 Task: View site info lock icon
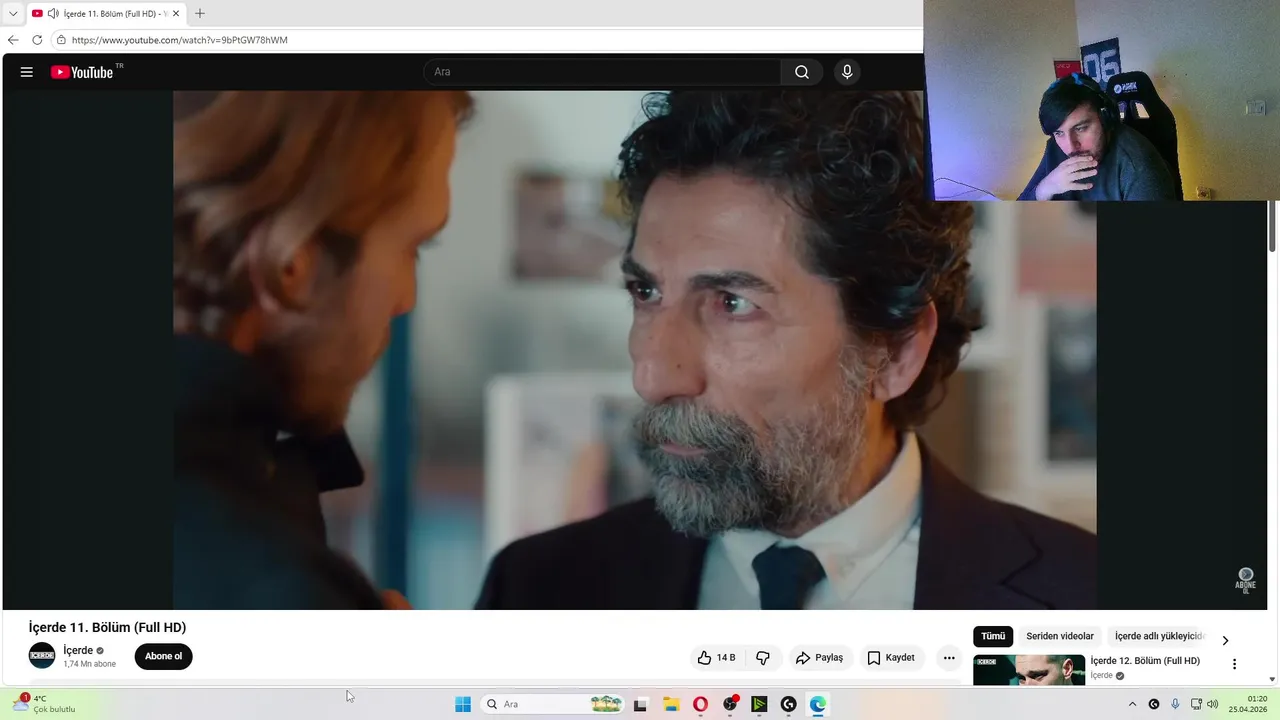coord(61,40)
